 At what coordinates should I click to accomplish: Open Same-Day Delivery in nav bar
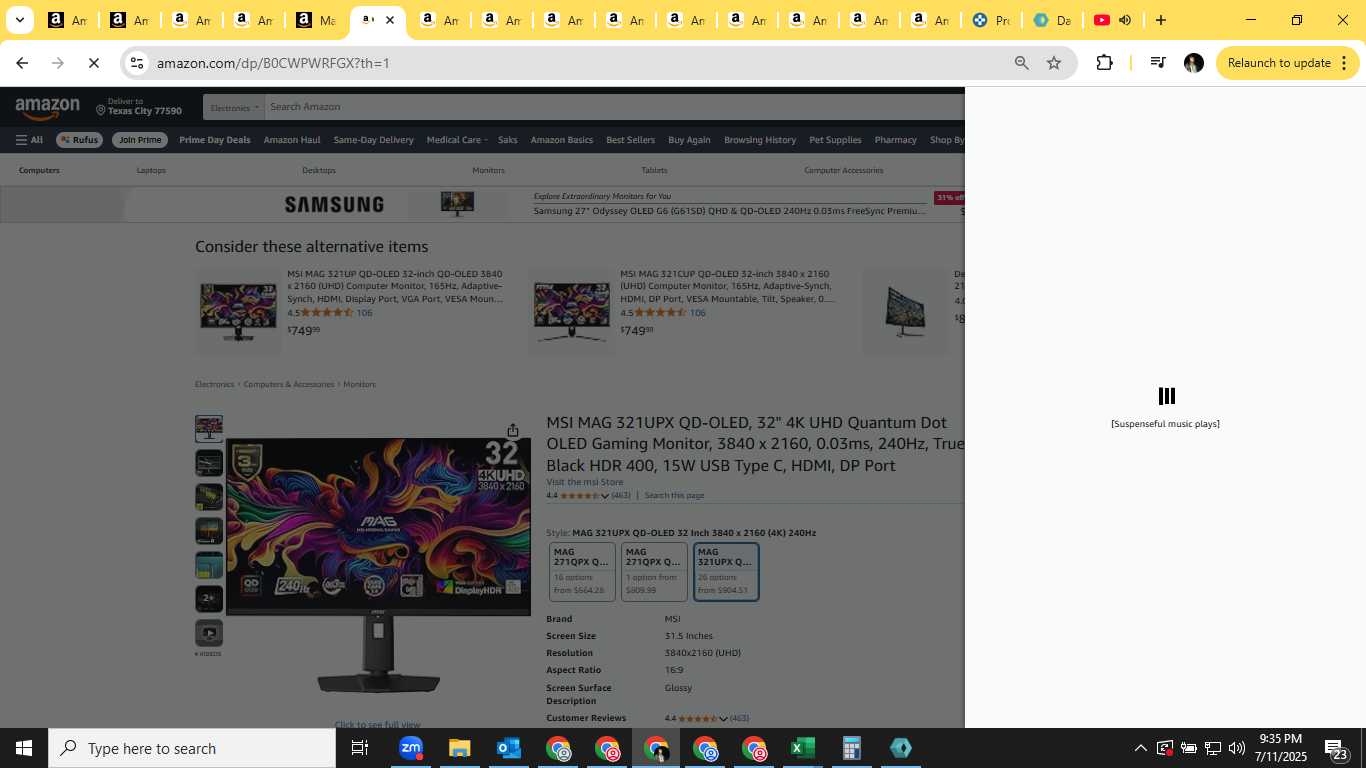coord(373,140)
